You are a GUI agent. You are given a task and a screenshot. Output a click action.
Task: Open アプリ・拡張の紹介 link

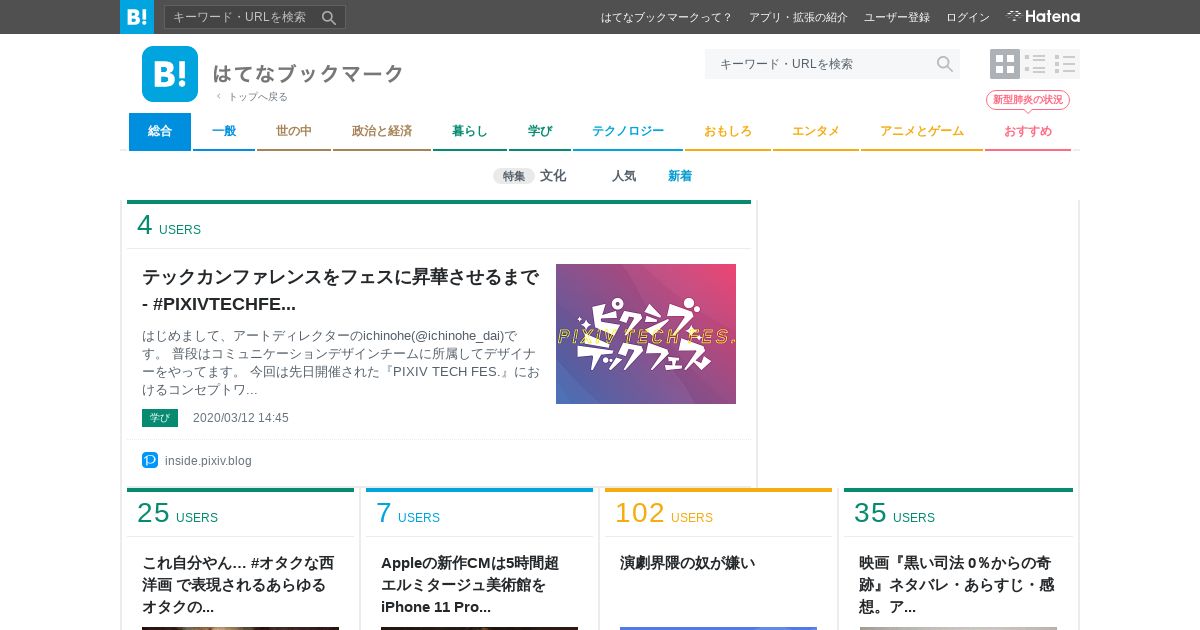pyautogui.click(x=798, y=17)
